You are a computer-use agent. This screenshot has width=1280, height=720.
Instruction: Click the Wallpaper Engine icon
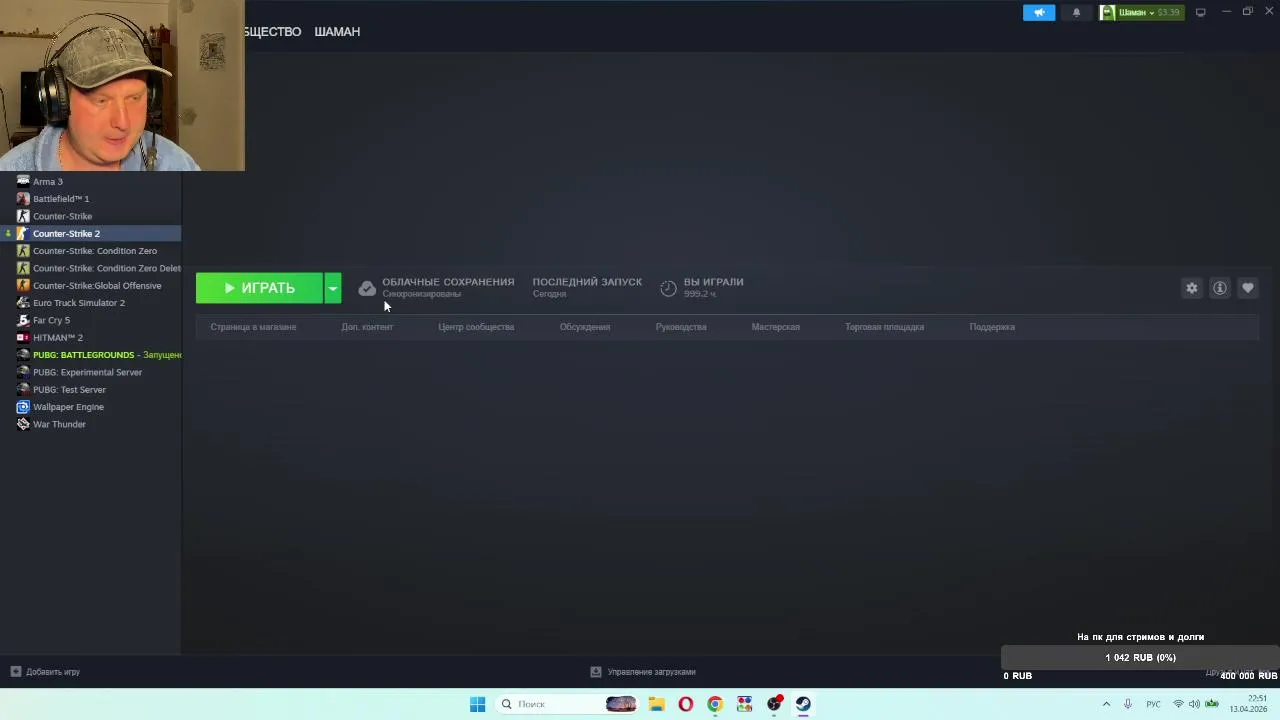[23, 407]
